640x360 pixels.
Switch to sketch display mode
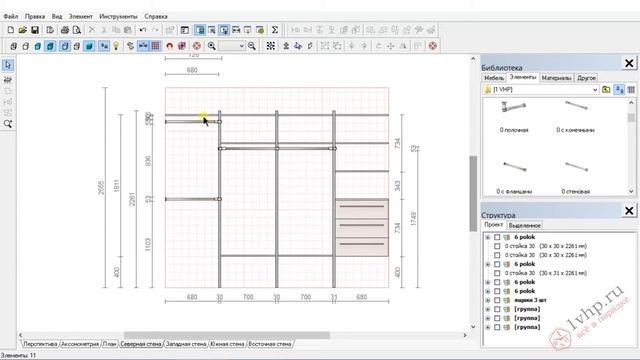pos(26,46)
